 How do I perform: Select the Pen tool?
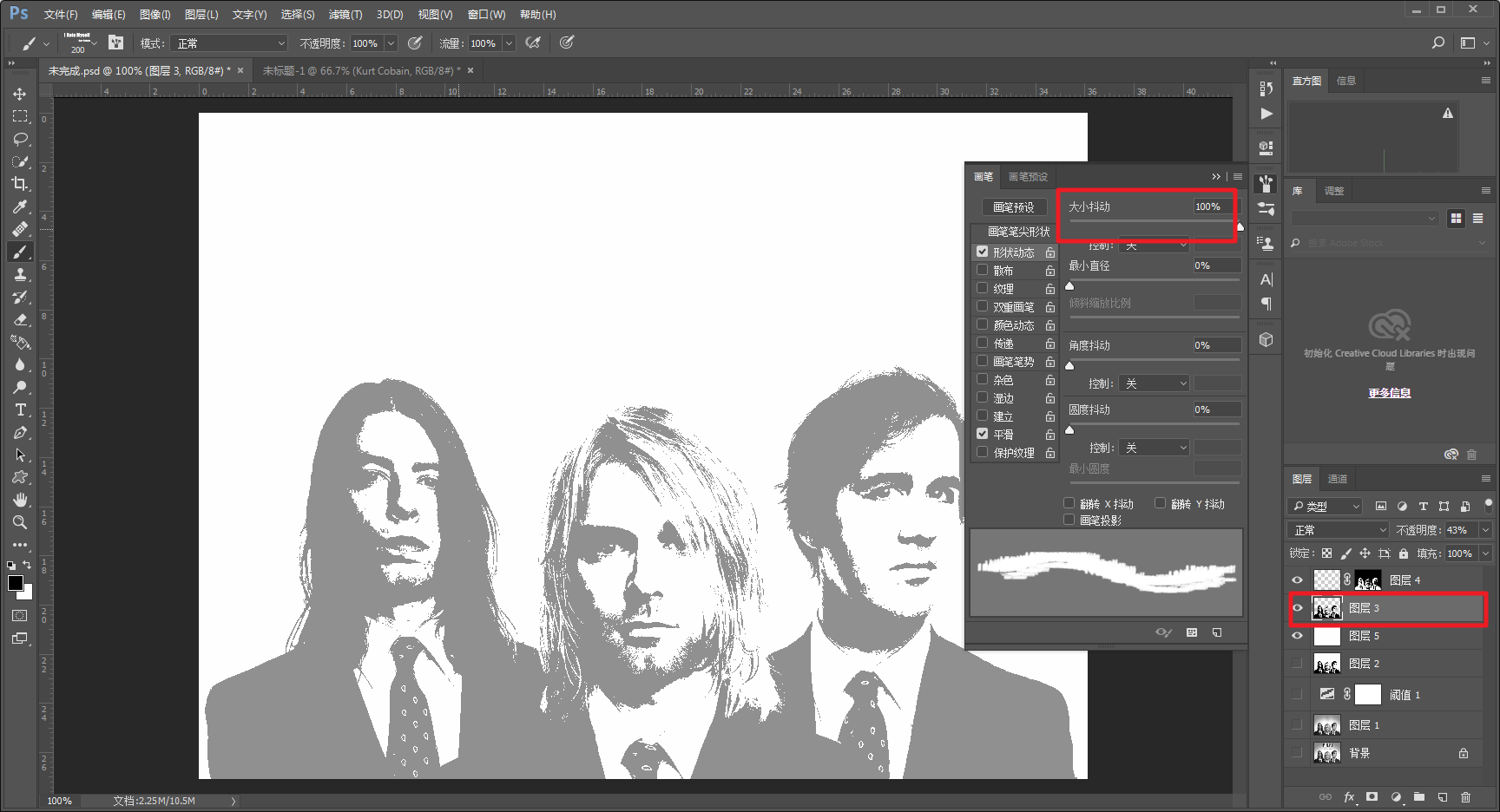coord(20,432)
